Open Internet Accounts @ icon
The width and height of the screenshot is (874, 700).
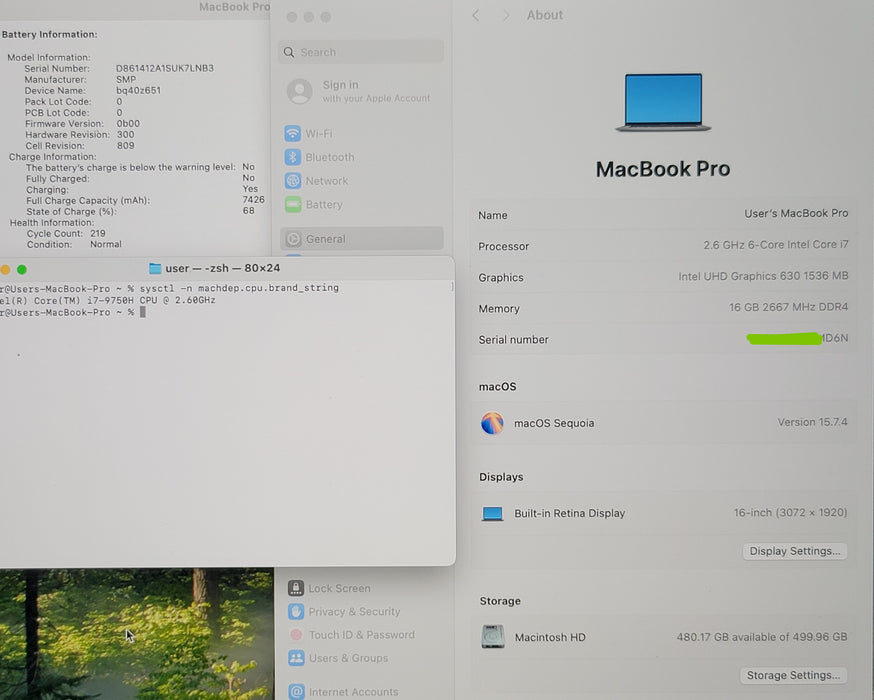pyautogui.click(x=297, y=692)
